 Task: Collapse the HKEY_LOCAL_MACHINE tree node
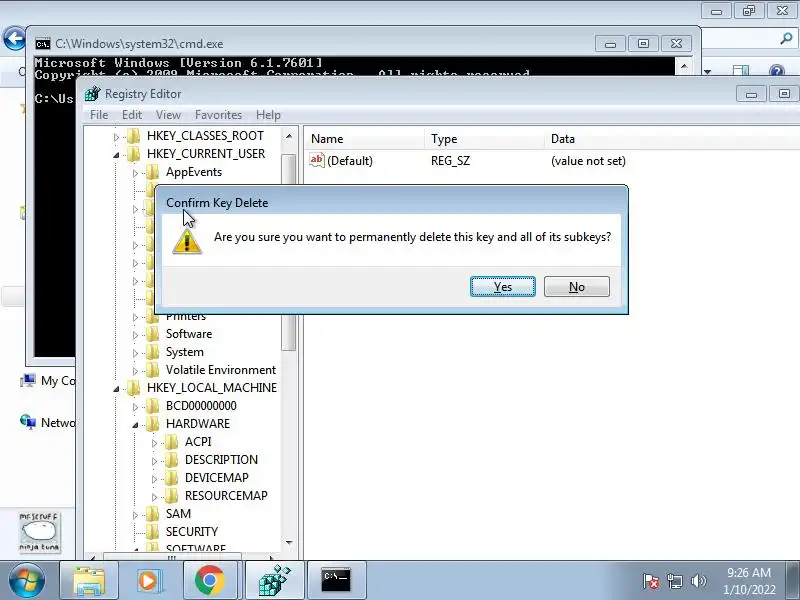click(116, 389)
